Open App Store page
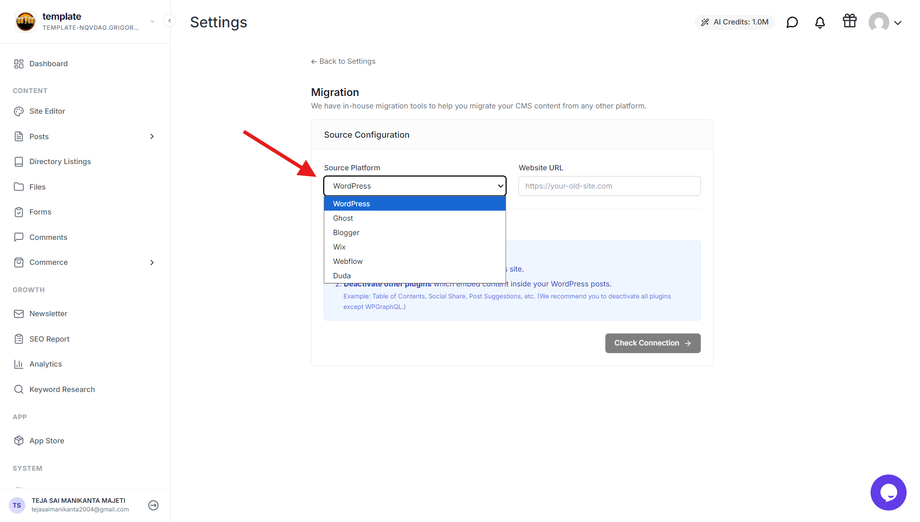Viewport: 920px width, 522px height. (x=47, y=440)
